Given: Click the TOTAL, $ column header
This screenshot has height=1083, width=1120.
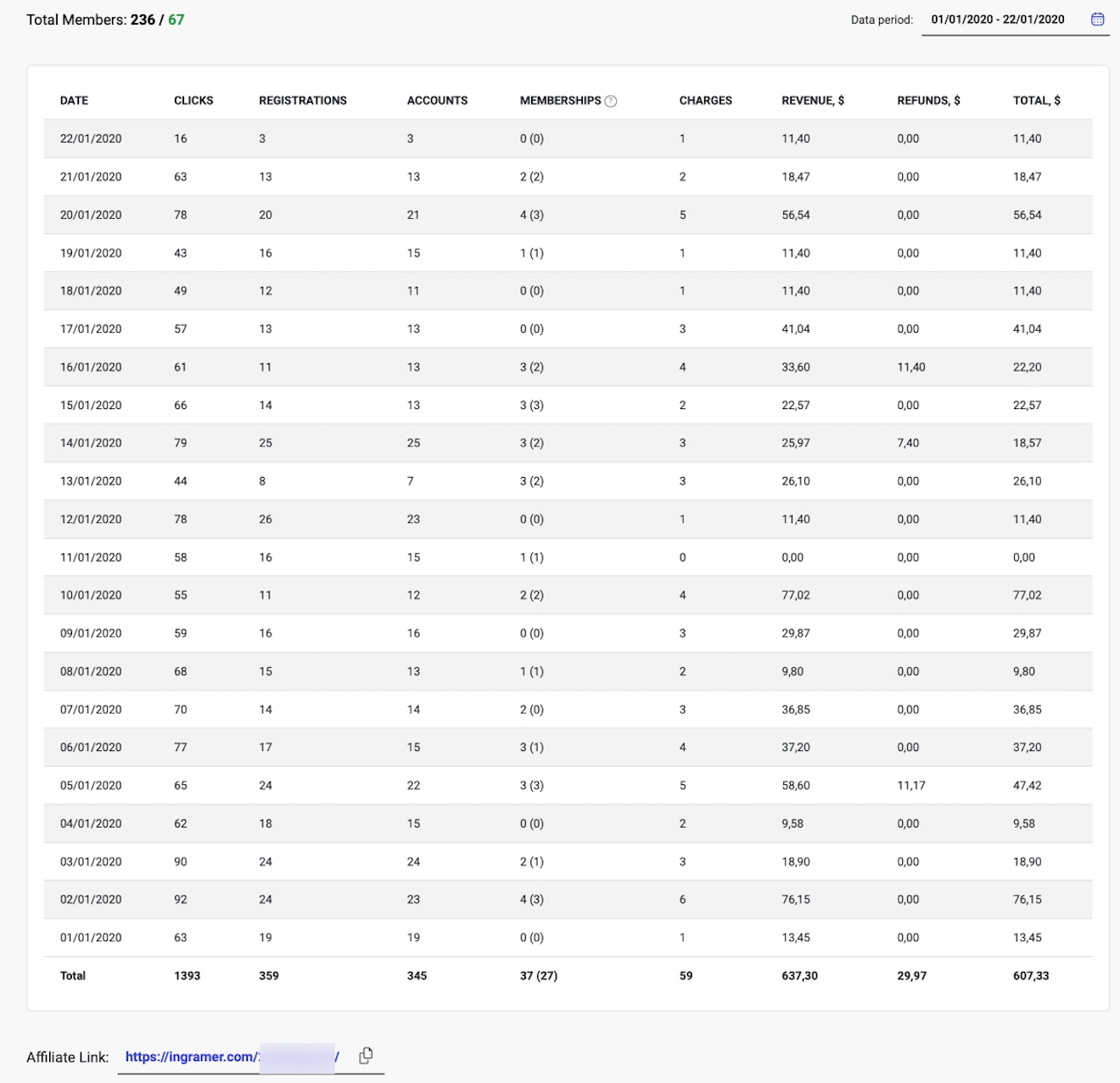Looking at the screenshot, I should point(1036,100).
